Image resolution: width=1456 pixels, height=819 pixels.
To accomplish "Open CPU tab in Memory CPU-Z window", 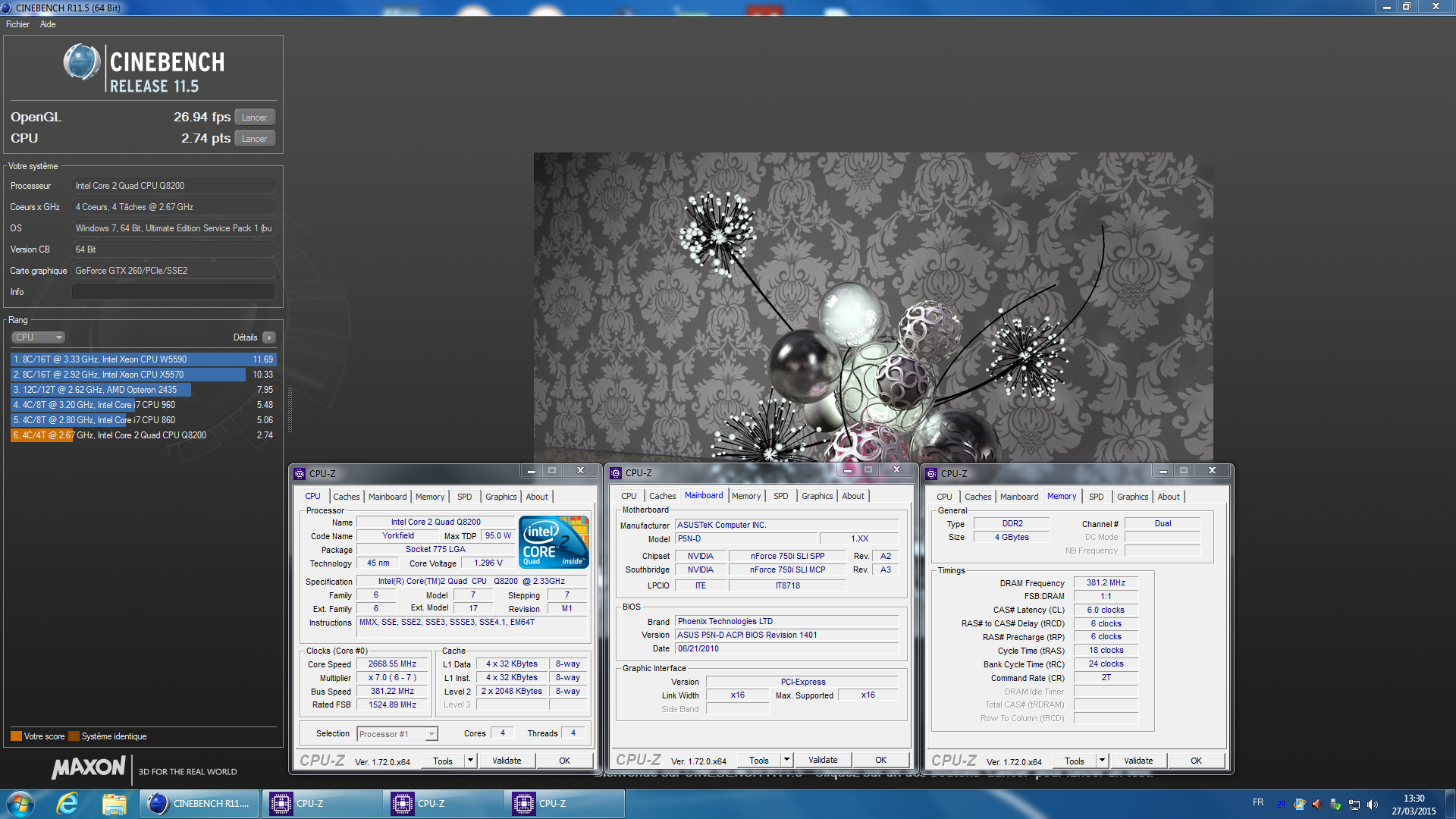I will tap(944, 497).
